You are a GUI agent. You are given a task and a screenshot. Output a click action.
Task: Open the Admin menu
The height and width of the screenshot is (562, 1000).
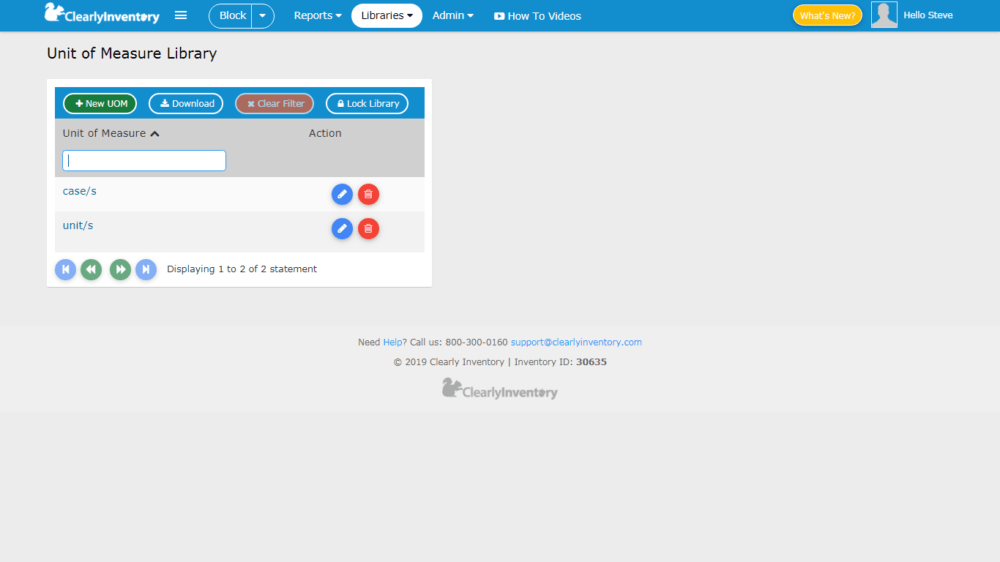[x=453, y=15]
